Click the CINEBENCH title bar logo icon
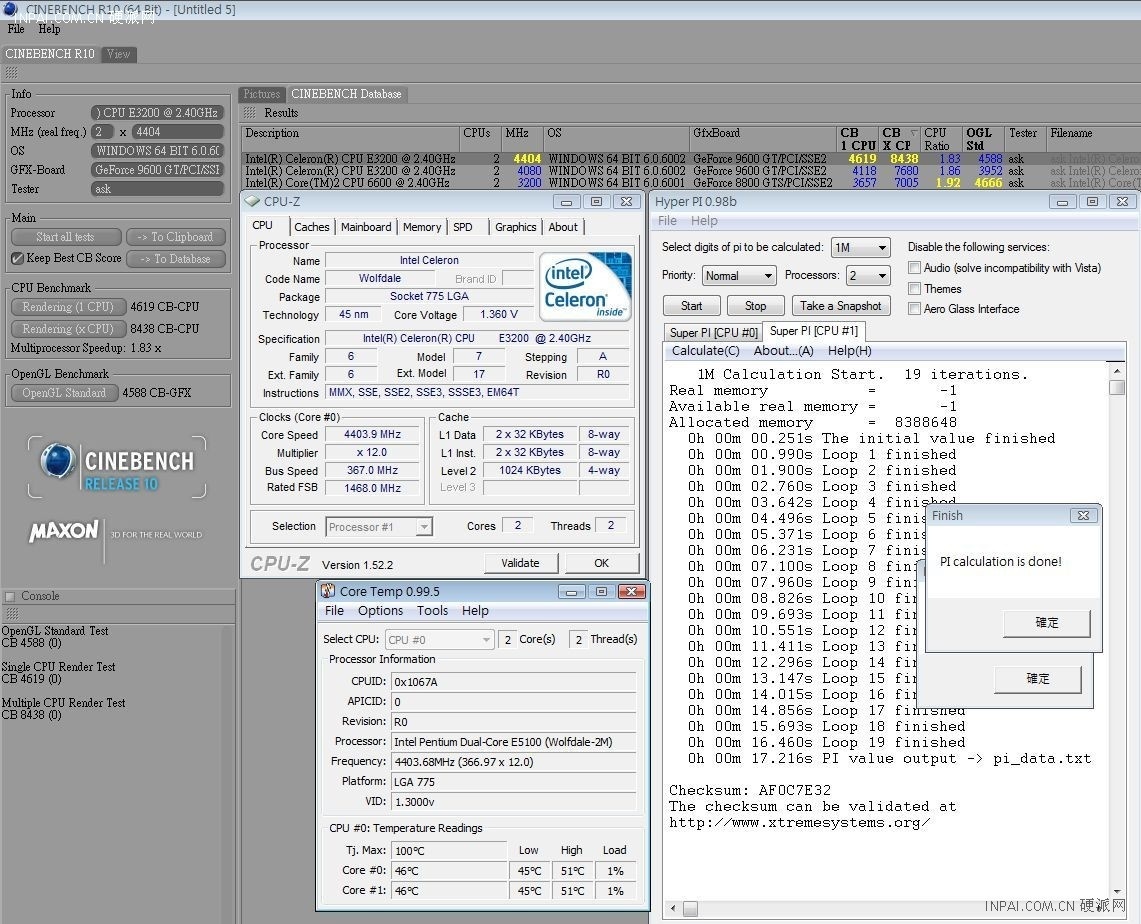1141x924 pixels. [10, 9]
